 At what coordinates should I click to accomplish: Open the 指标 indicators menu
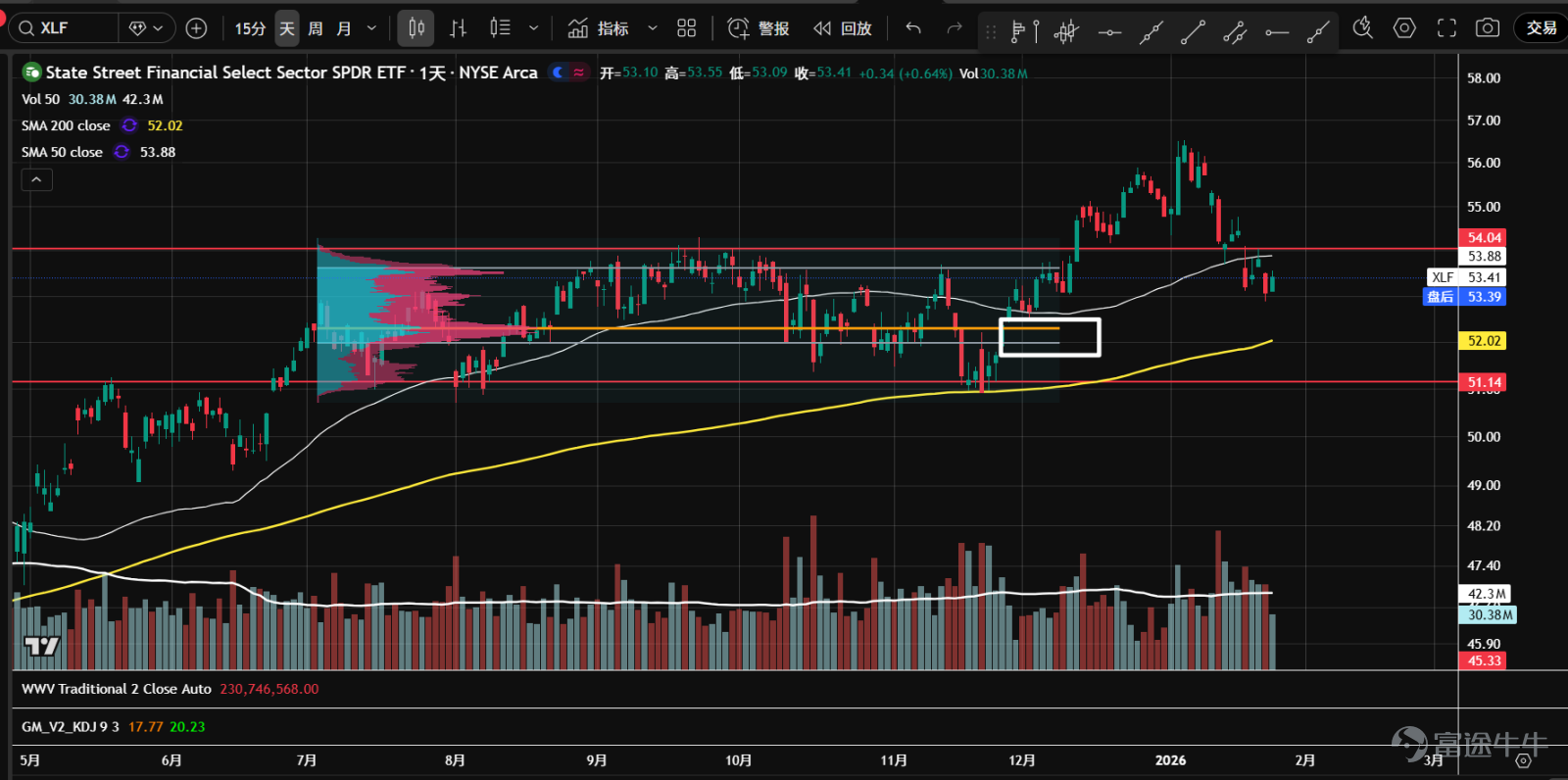coord(598,28)
